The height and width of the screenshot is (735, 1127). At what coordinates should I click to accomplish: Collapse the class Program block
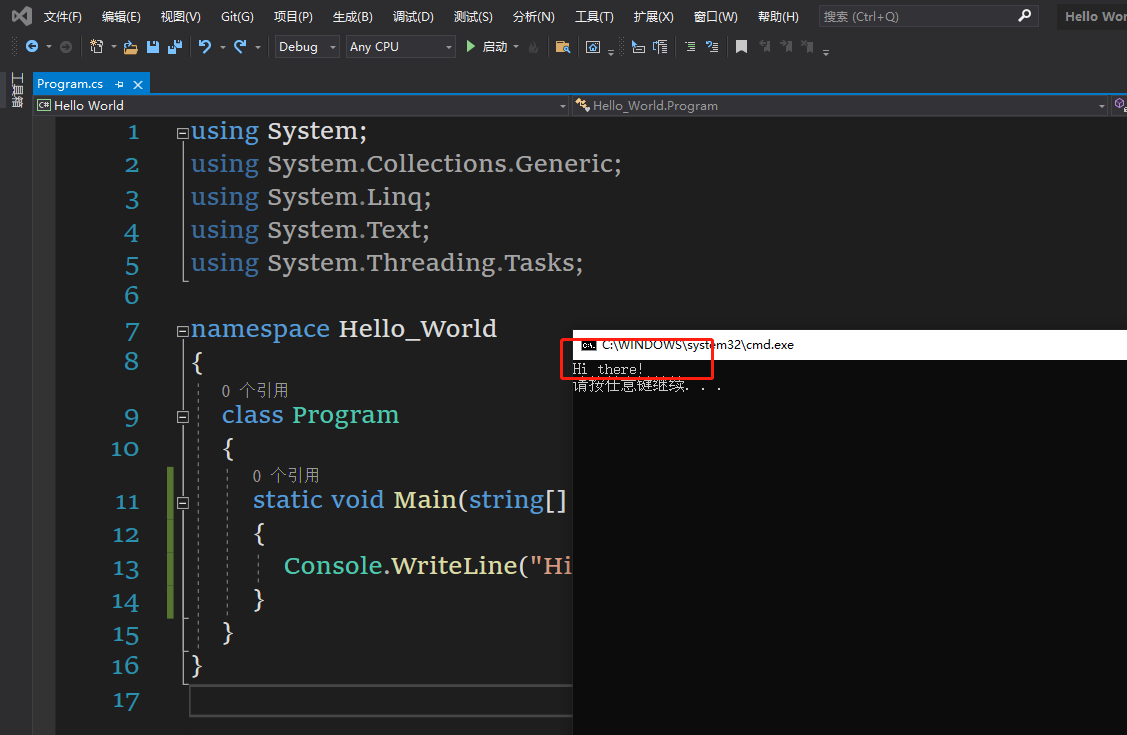click(x=183, y=417)
